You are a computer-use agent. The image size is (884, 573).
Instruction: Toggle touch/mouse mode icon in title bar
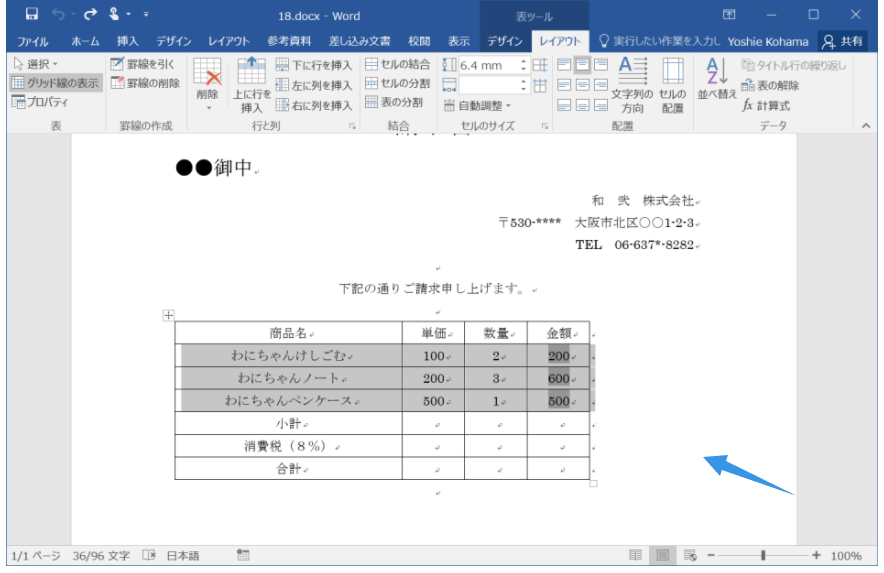(x=114, y=14)
